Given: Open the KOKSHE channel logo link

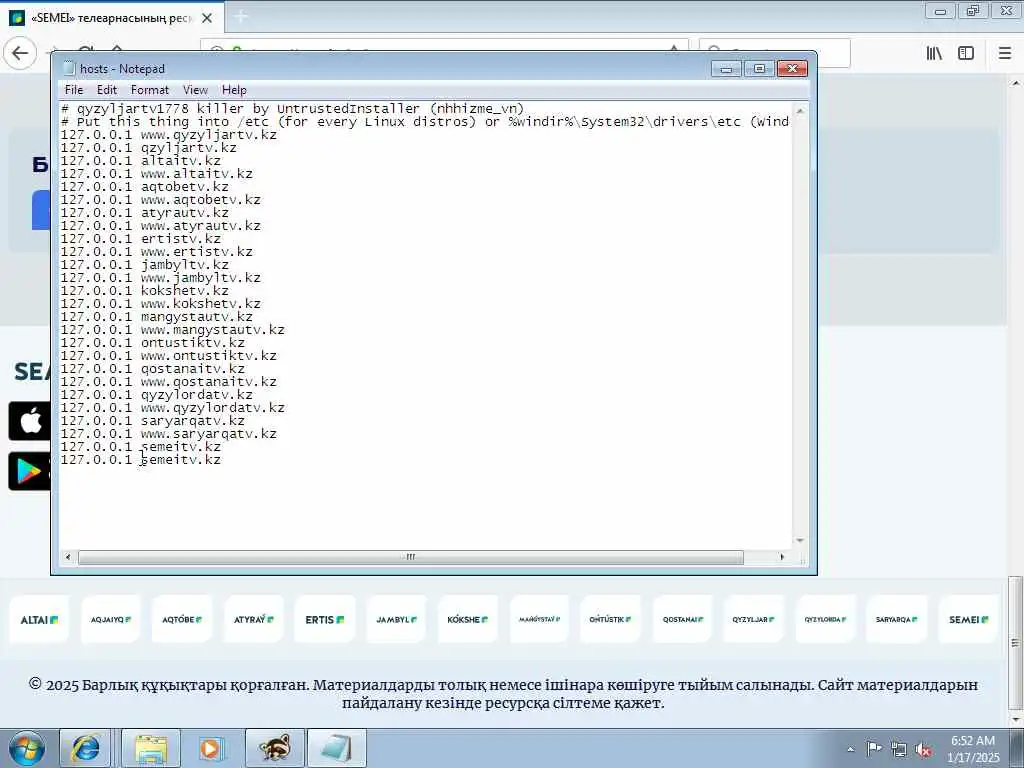Looking at the screenshot, I should click(x=468, y=619).
